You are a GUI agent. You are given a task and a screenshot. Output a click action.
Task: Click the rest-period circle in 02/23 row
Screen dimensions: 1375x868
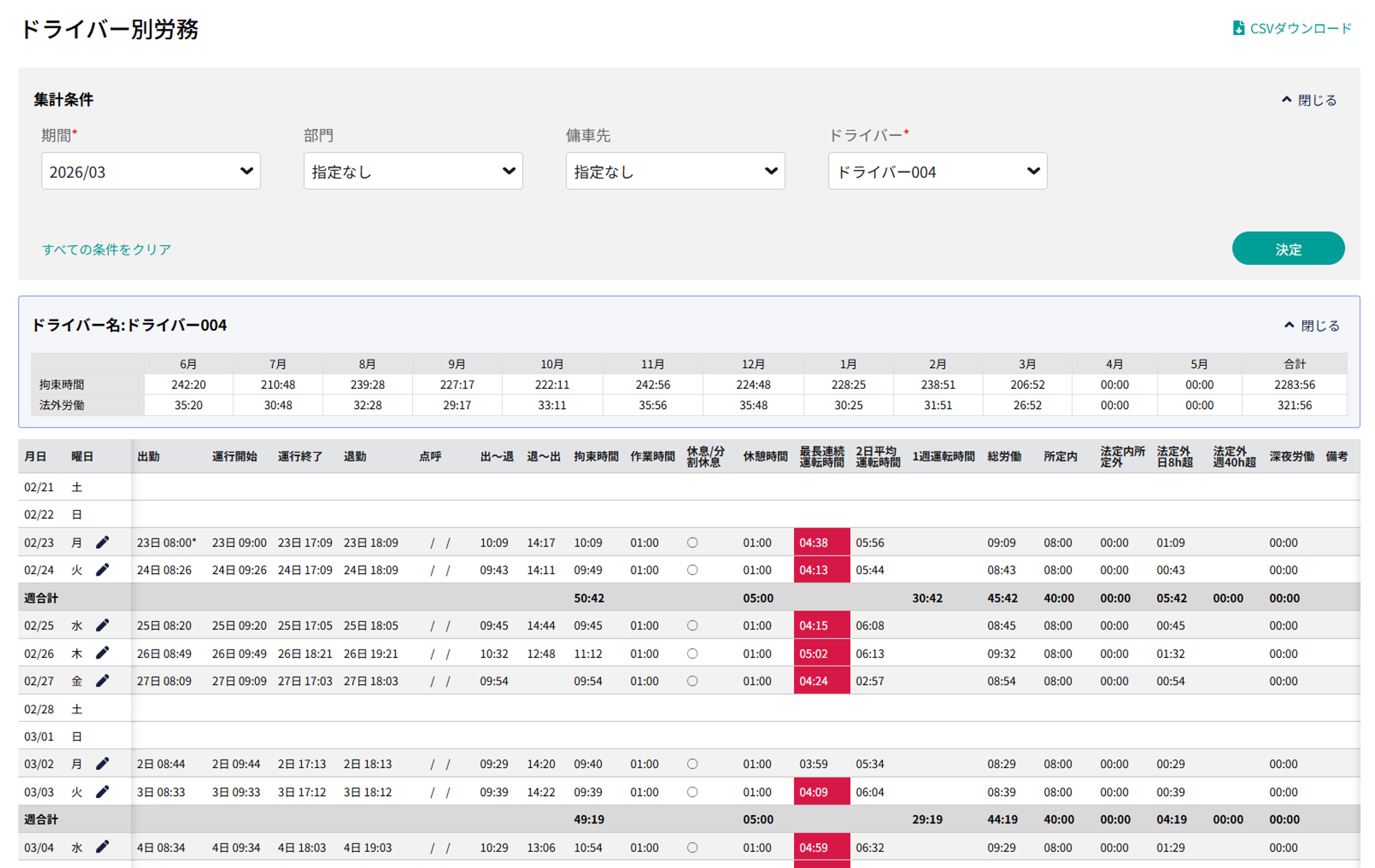tap(692, 543)
